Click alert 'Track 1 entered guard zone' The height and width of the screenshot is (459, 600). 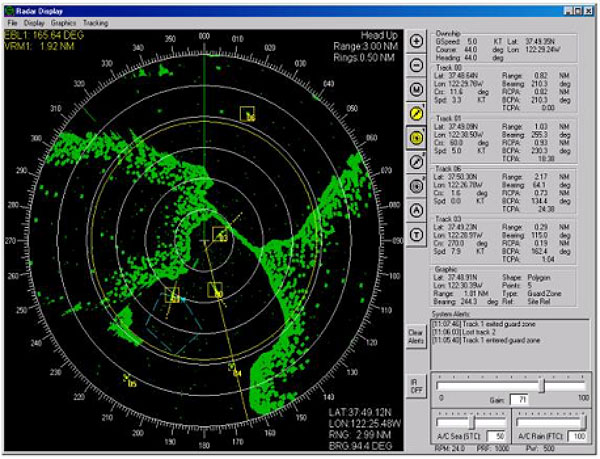[x=486, y=340]
